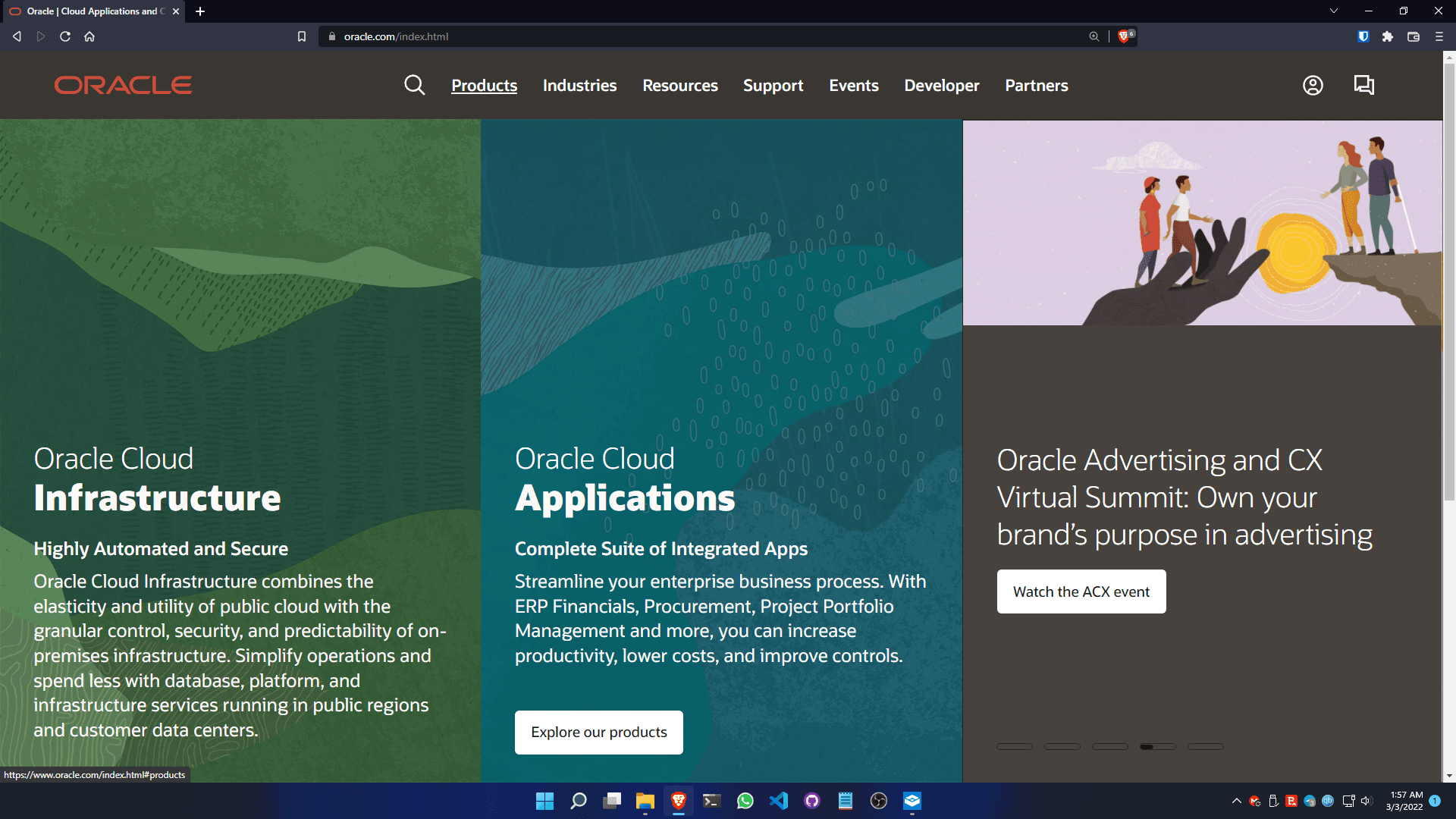Click the page vertical scrollbar

pos(1449,282)
